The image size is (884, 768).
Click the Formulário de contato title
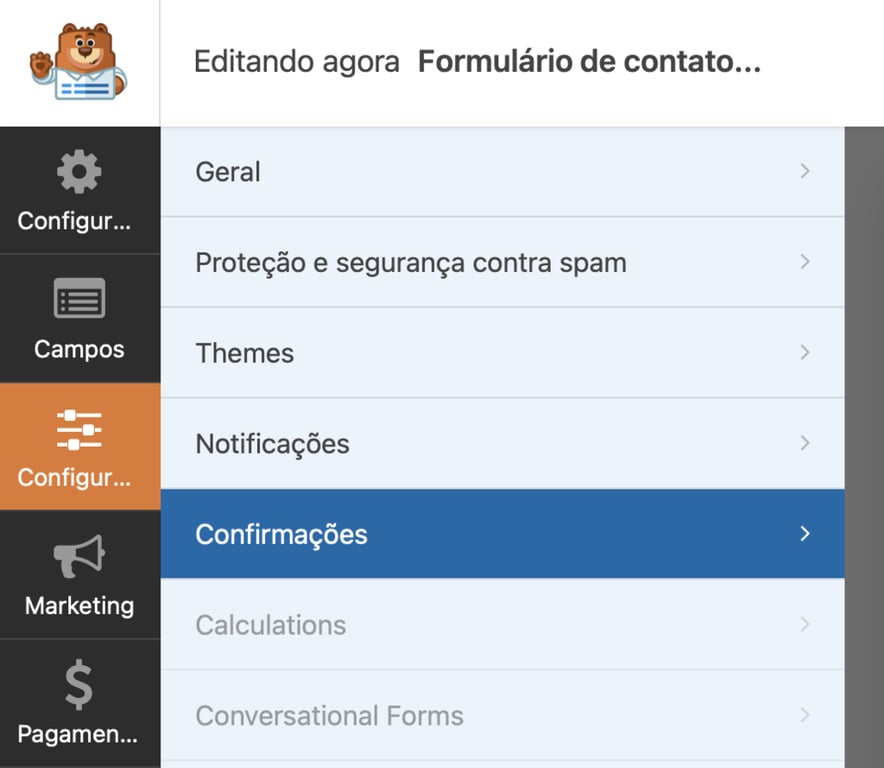point(590,61)
